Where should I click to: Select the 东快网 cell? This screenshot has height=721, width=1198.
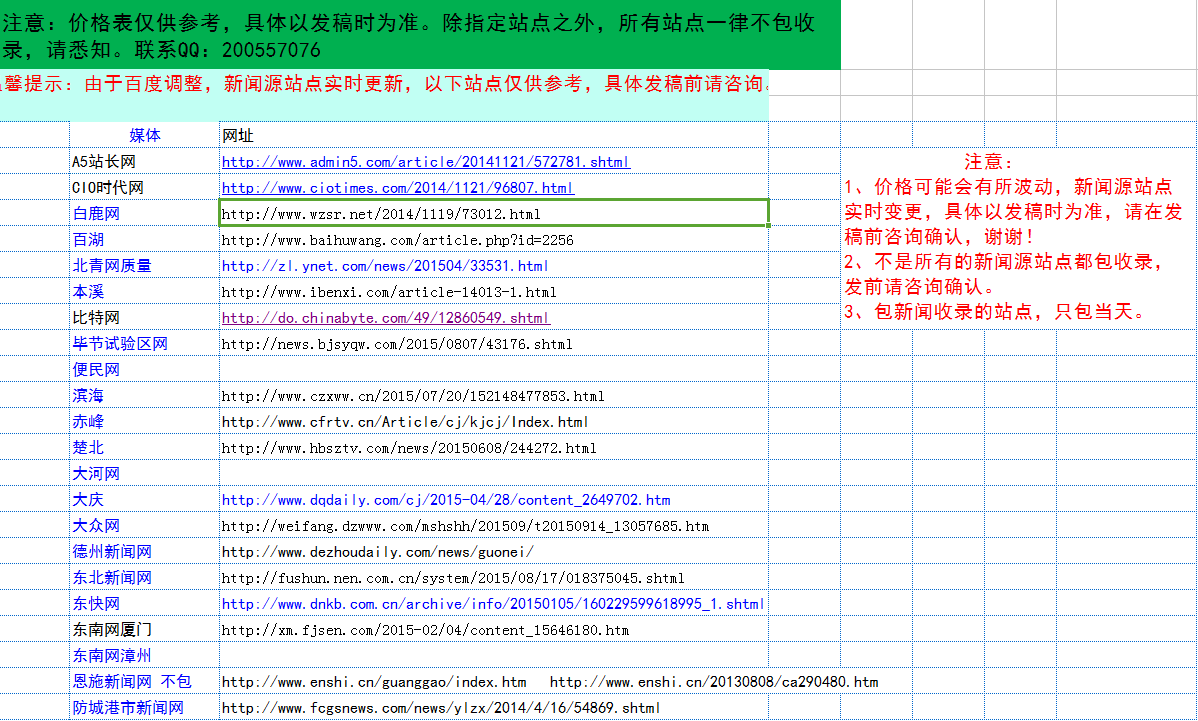(x=144, y=604)
